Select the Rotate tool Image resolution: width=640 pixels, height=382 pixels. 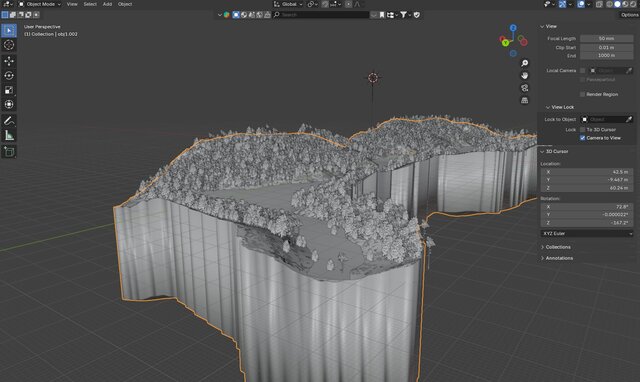click(x=9, y=76)
